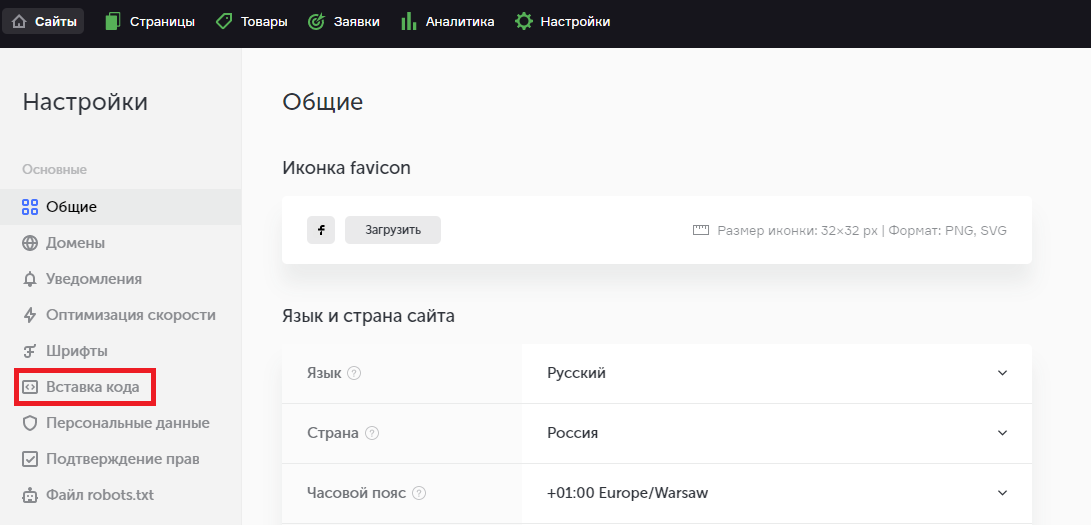Click the Заявки target icon
Image resolution: width=1091 pixels, height=525 pixels.
pos(317,22)
